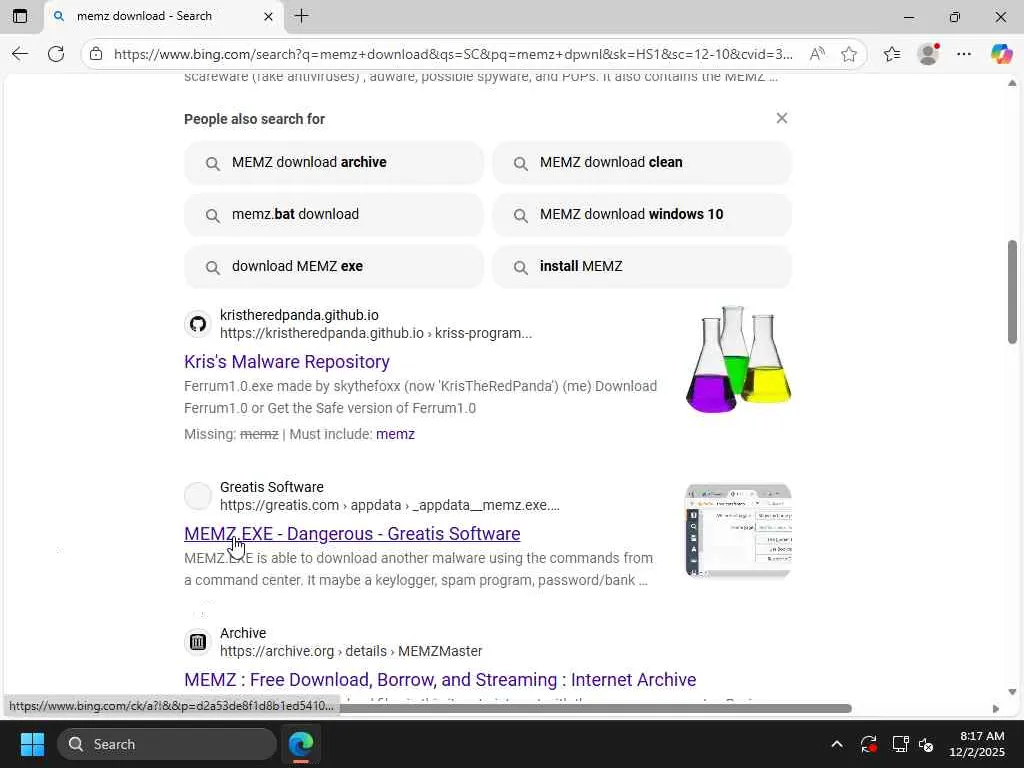
Task: Open Read aloud feature
Action: (817, 54)
